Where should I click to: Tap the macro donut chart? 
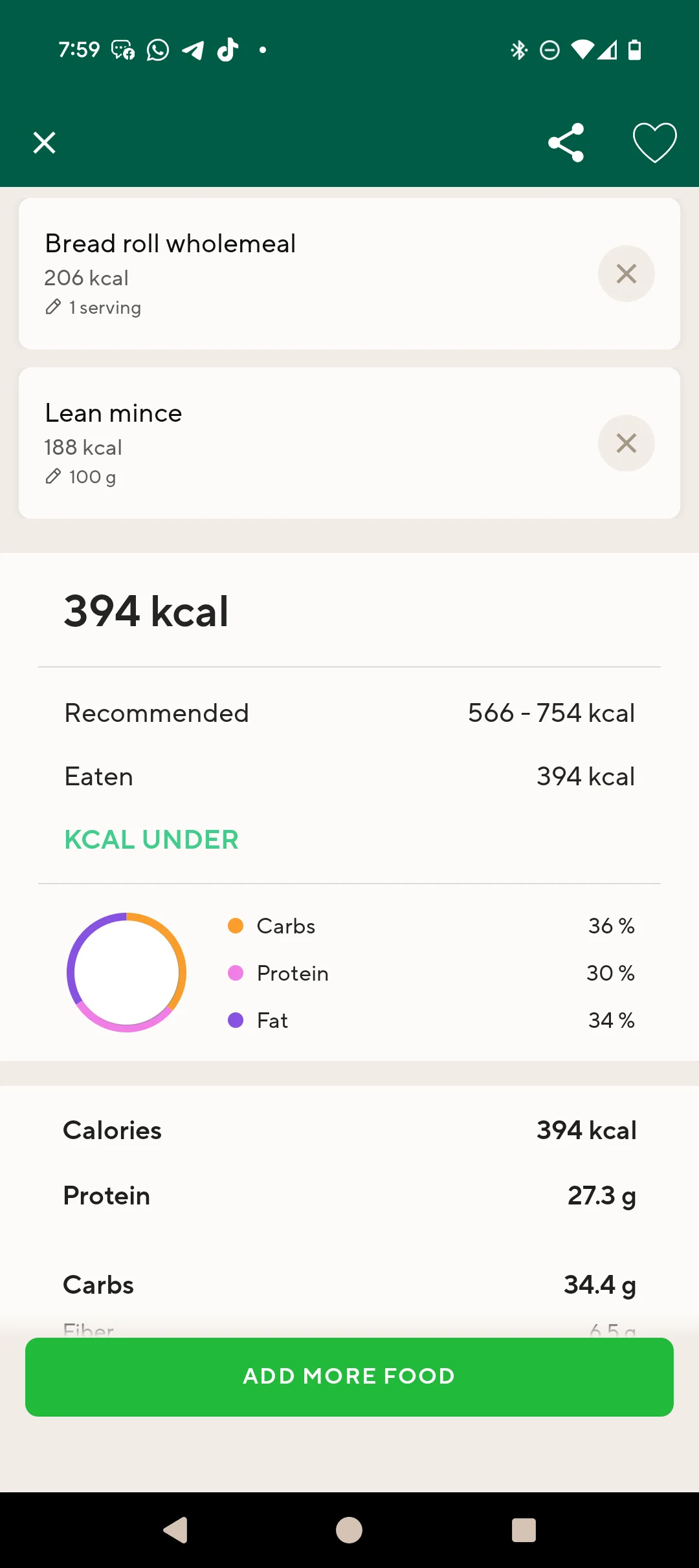point(127,972)
